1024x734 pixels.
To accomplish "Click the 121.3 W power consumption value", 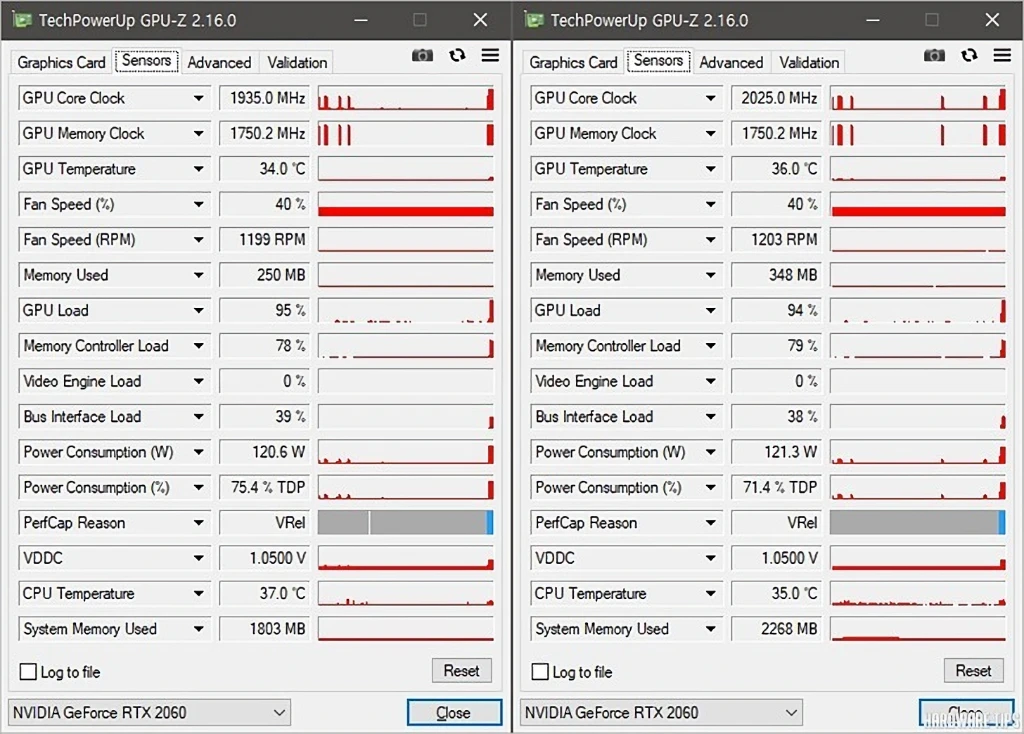I will (776, 452).
